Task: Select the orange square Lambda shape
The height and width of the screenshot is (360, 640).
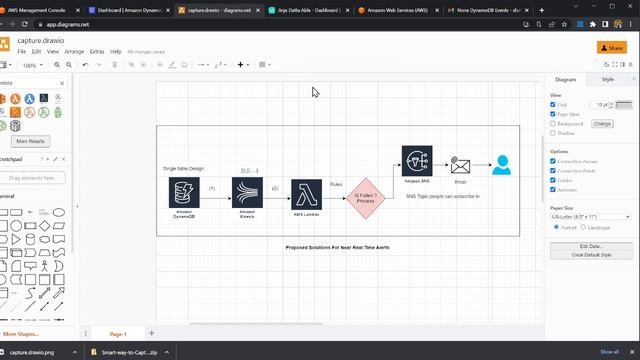Action: (16, 112)
